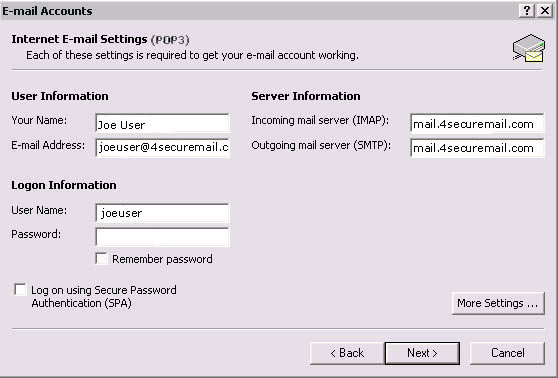Click the E-mail Address field
This screenshot has height=378, width=558.
(162, 147)
